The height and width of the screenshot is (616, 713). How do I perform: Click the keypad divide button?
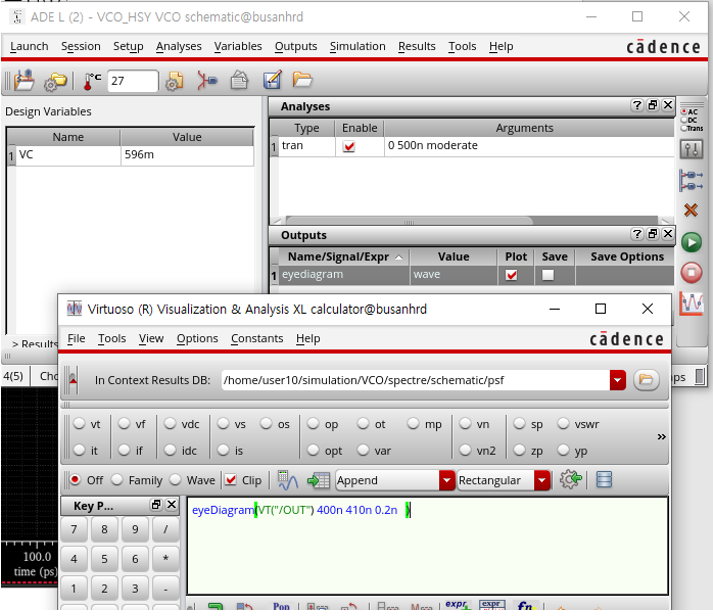click(x=166, y=529)
